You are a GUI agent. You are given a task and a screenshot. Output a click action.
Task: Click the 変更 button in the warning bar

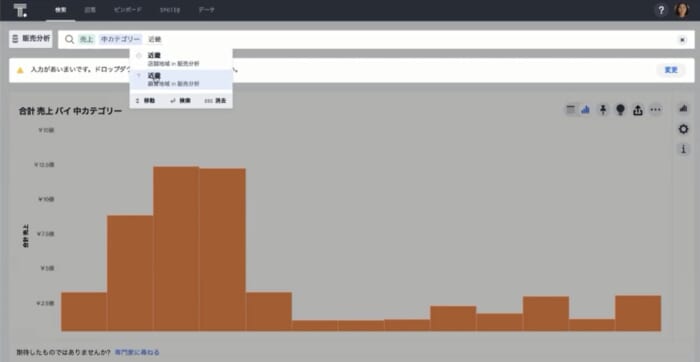pyautogui.click(x=671, y=70)
